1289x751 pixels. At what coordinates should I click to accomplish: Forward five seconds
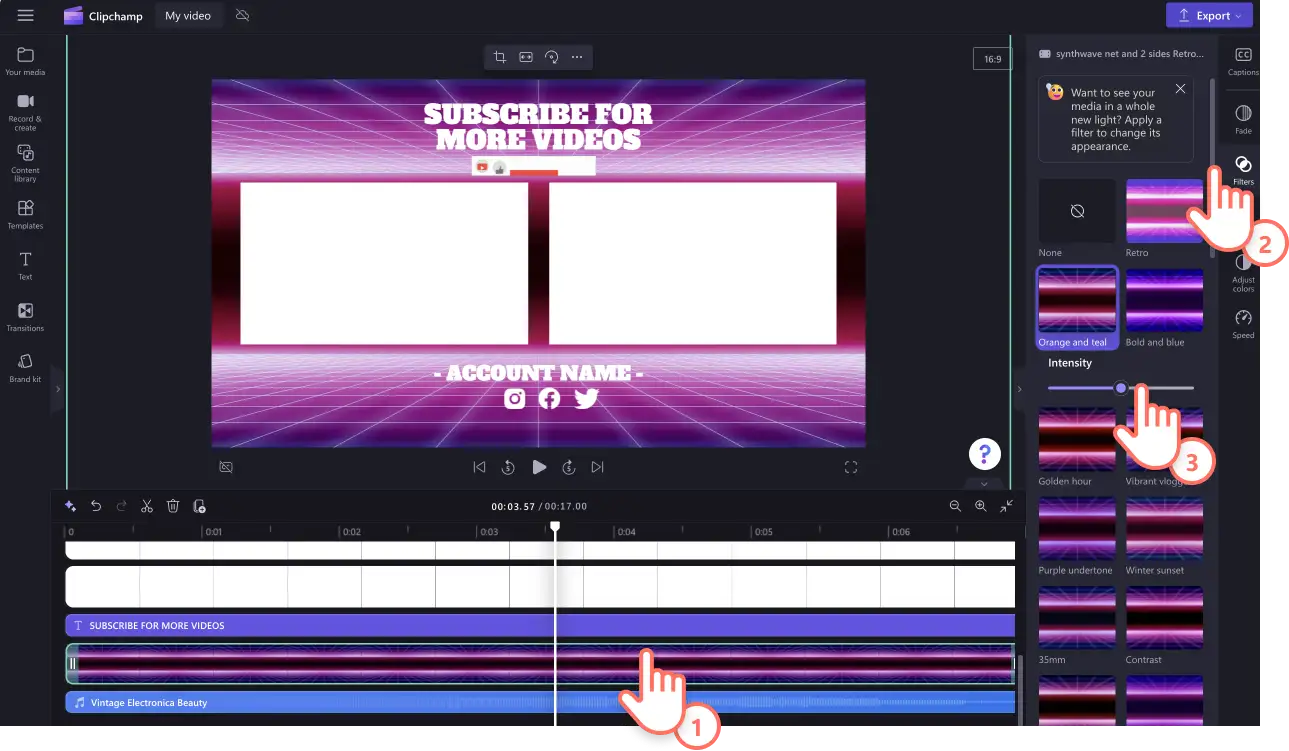[568, 467]
